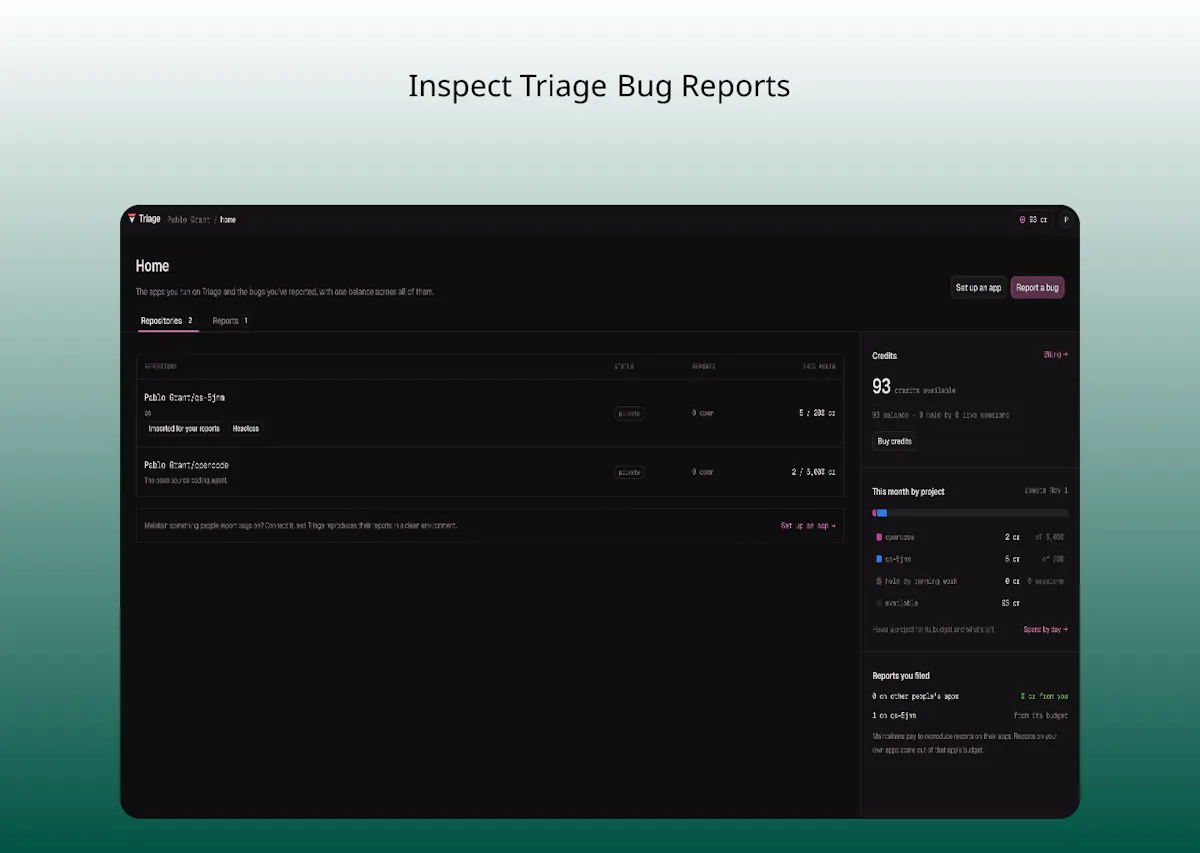Open the Billing link

(1055, 355)
